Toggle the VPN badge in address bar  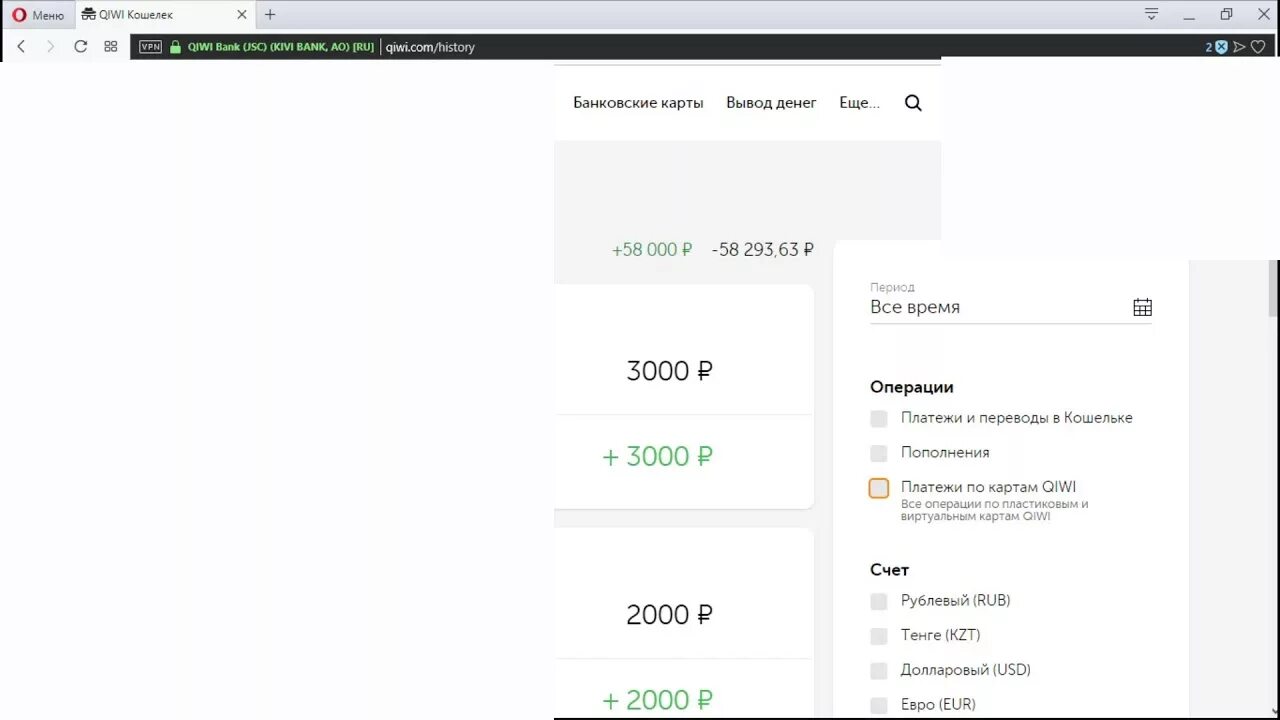point(150,47)
